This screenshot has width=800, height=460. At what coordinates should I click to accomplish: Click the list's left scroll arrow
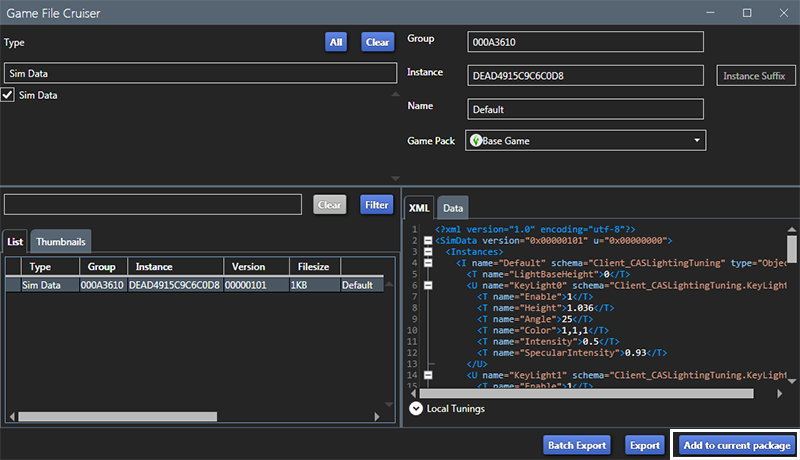10,417
